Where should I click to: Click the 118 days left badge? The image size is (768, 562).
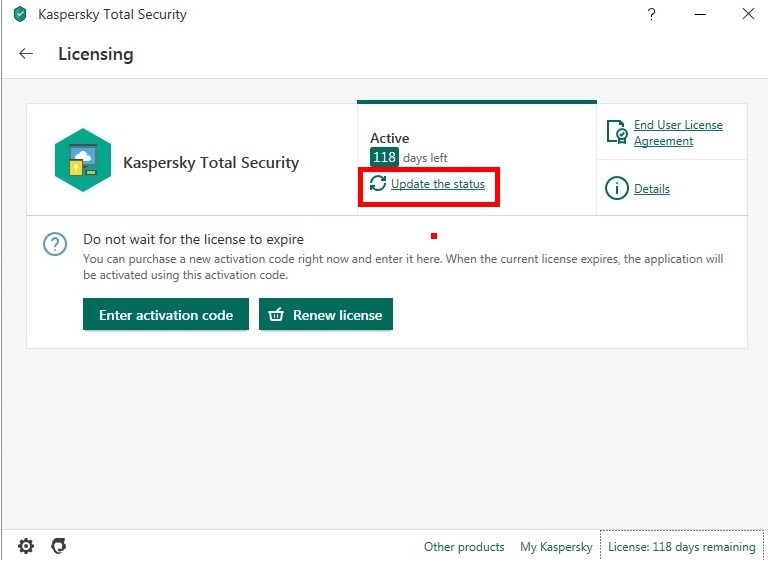[x=384, y=158]
